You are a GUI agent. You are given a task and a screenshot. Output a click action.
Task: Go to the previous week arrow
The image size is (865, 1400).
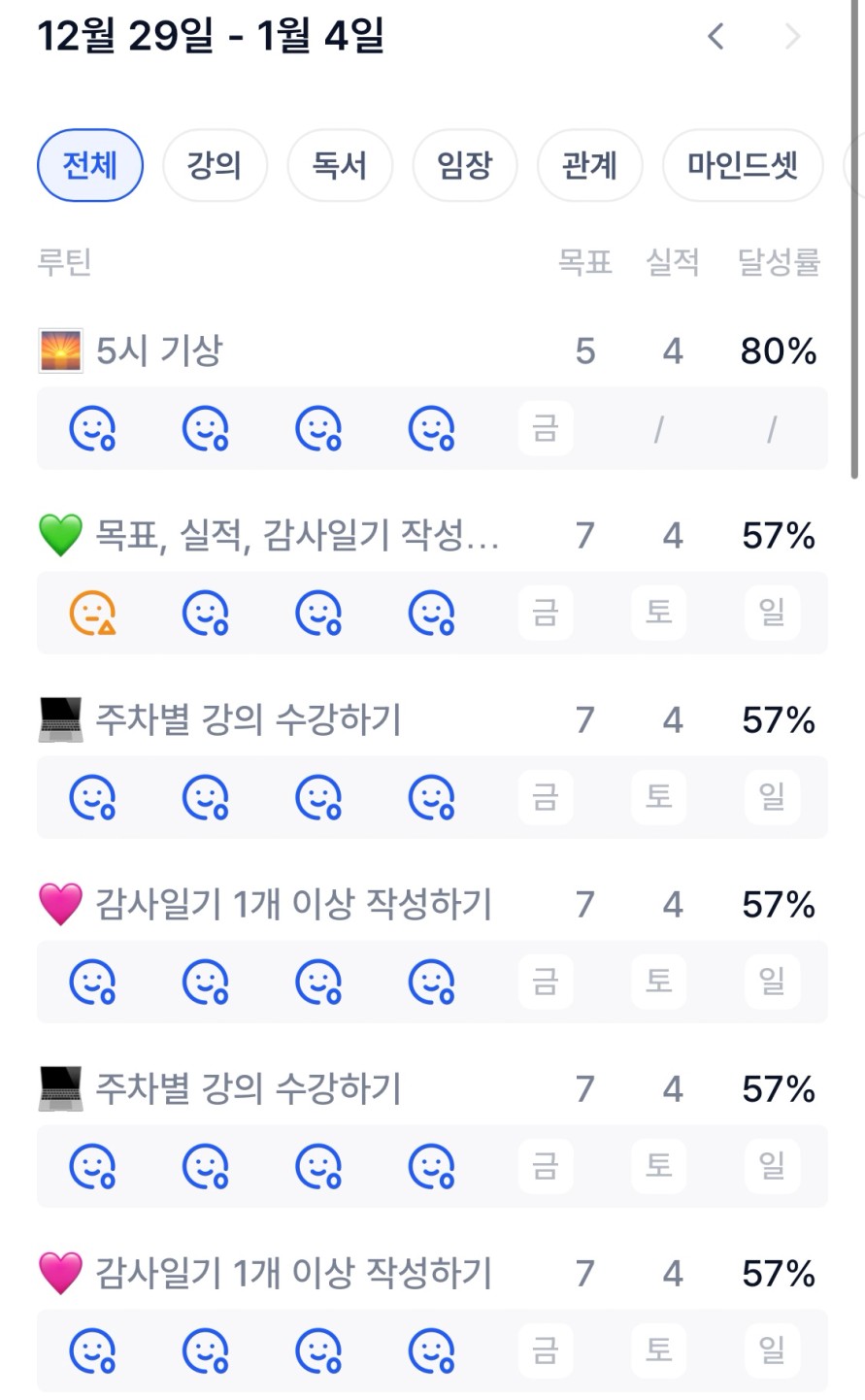[715, 37]
